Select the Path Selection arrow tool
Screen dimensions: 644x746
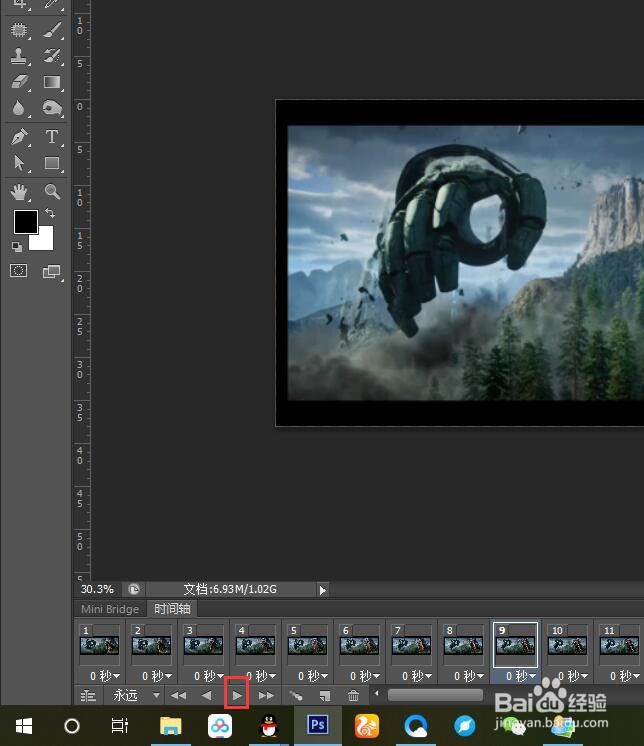(x=19, y=163)
